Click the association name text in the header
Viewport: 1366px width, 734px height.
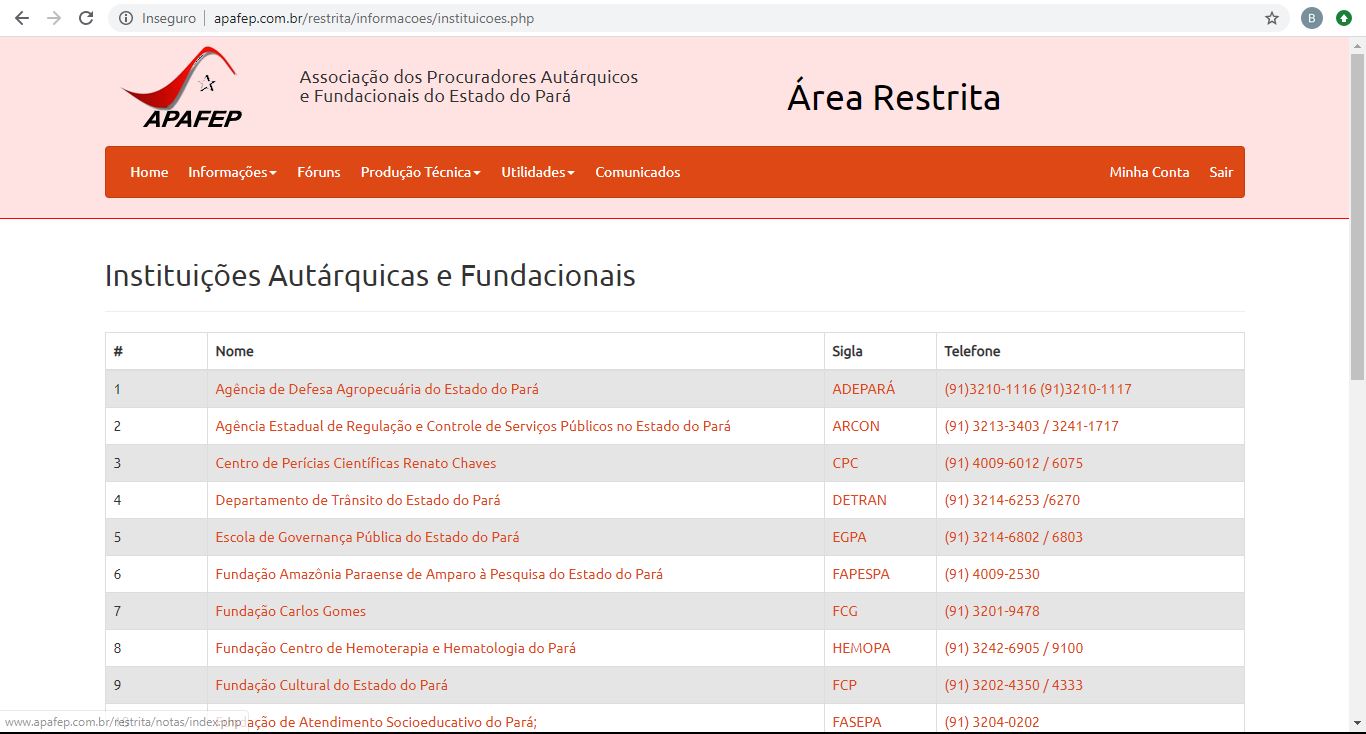pyautogui.click(x=468, y=87)
